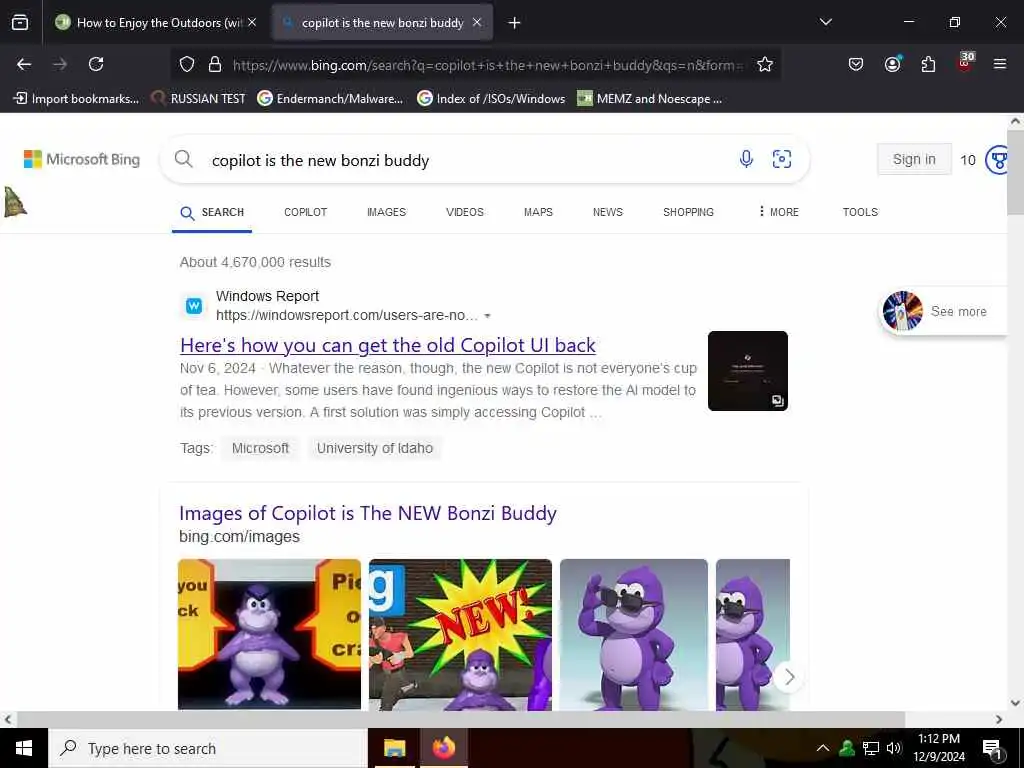
Task: Click the horizontal scrollbar thumb
Action: [x=460, y=719]
